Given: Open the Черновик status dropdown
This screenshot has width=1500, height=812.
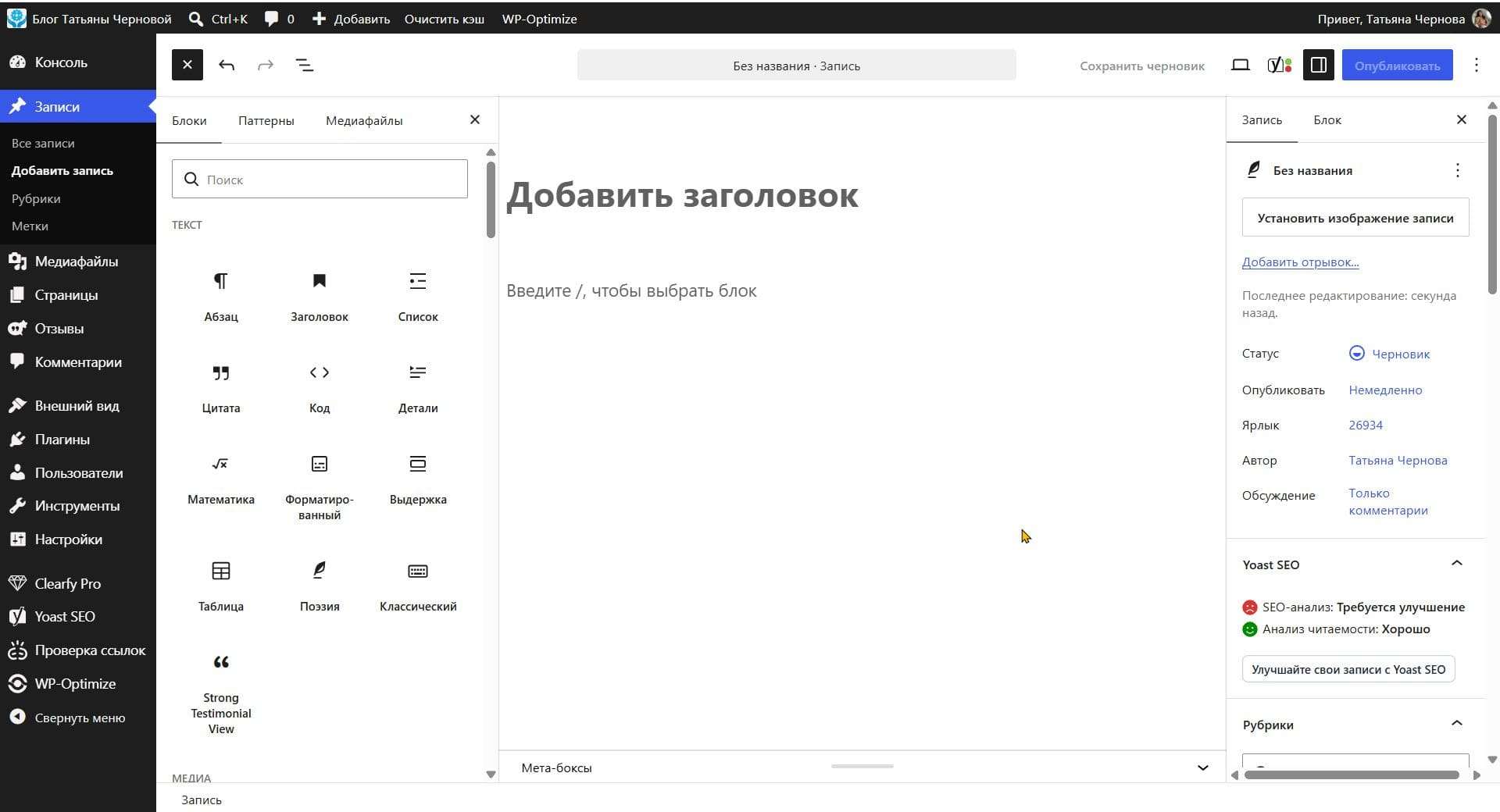Looking at the screenshot, I should coord(1390,354).
